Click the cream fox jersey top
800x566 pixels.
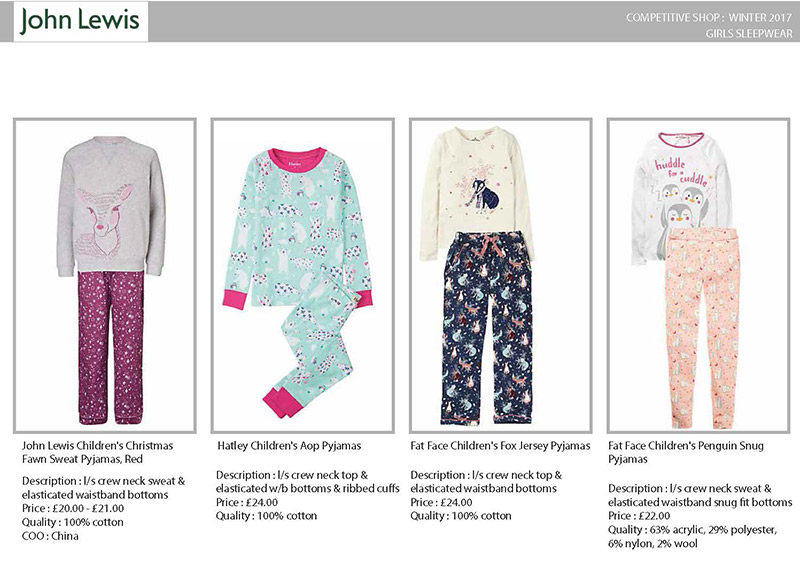point(477,194)
